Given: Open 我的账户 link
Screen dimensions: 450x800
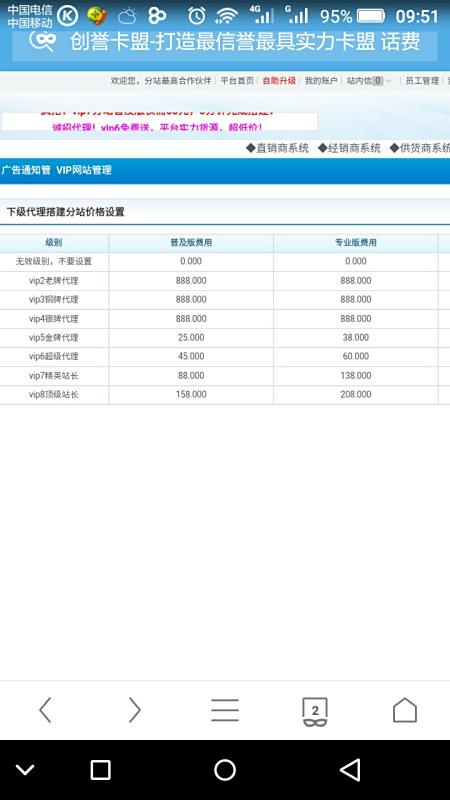Looking at the screenshot, I should pyautogui.click(x=321, y=81).
